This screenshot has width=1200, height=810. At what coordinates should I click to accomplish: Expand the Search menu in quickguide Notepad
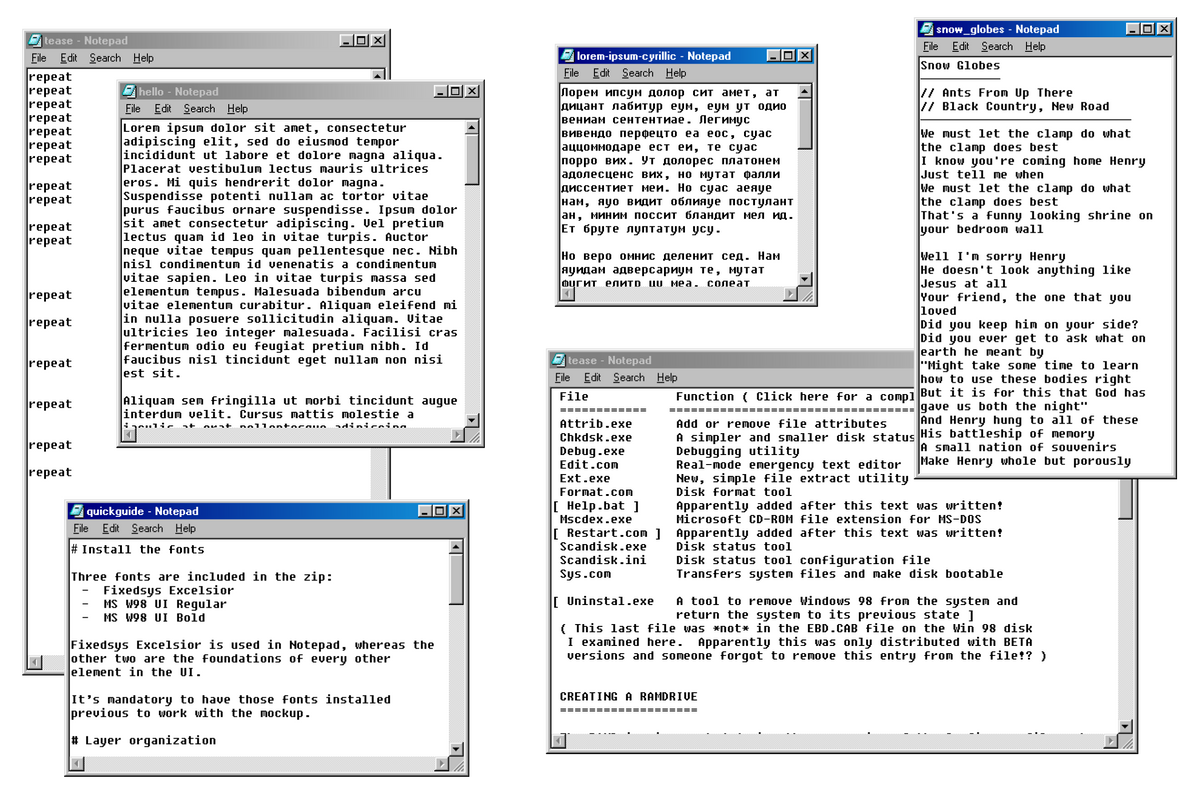pyautogui.click(x=147, y=528)
